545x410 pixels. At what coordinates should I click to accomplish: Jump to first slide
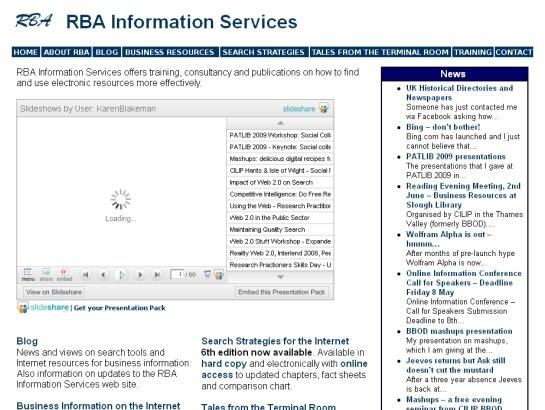click(86, 275)
